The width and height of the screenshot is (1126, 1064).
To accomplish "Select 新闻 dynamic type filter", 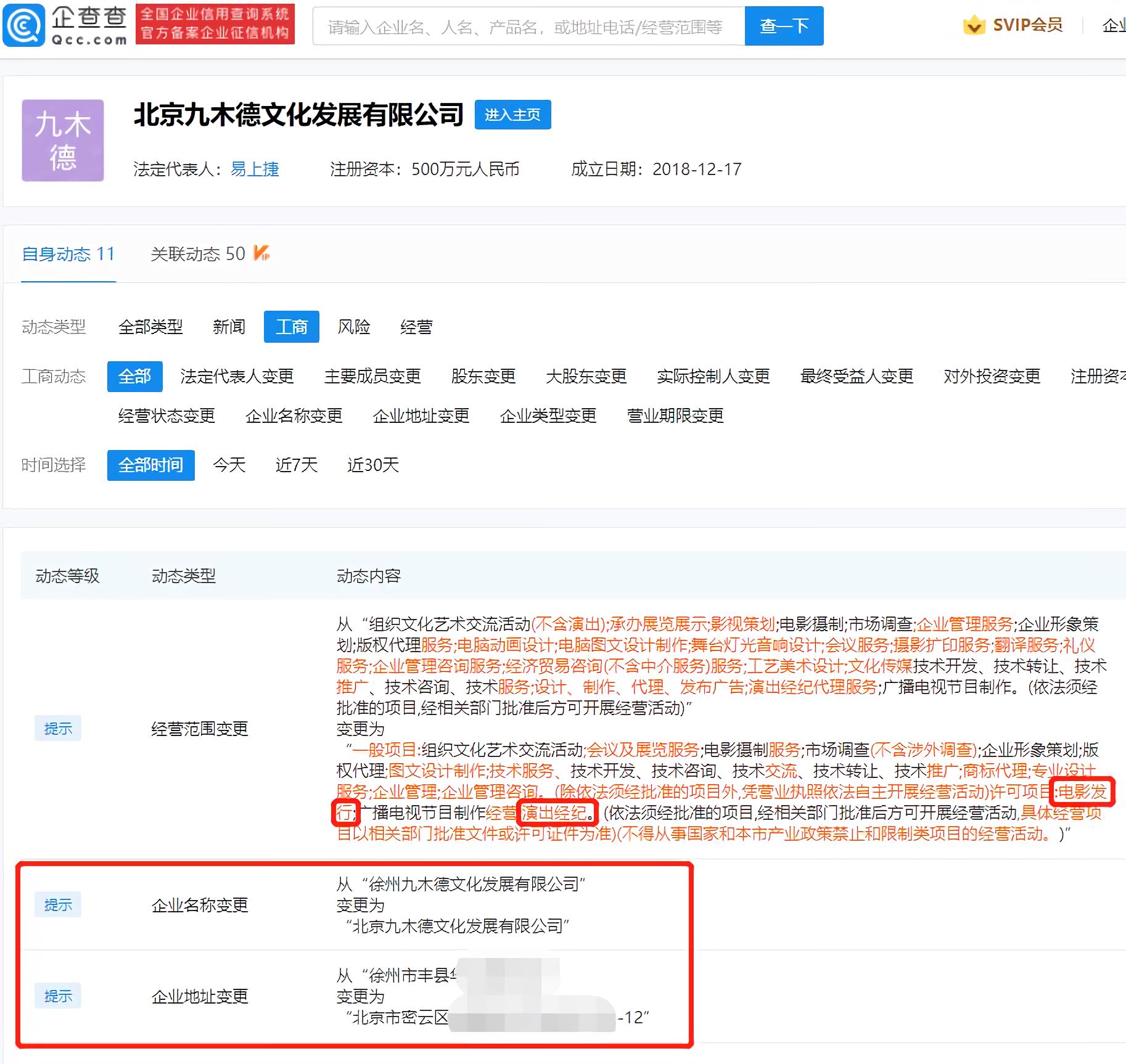I will point(229,327).
